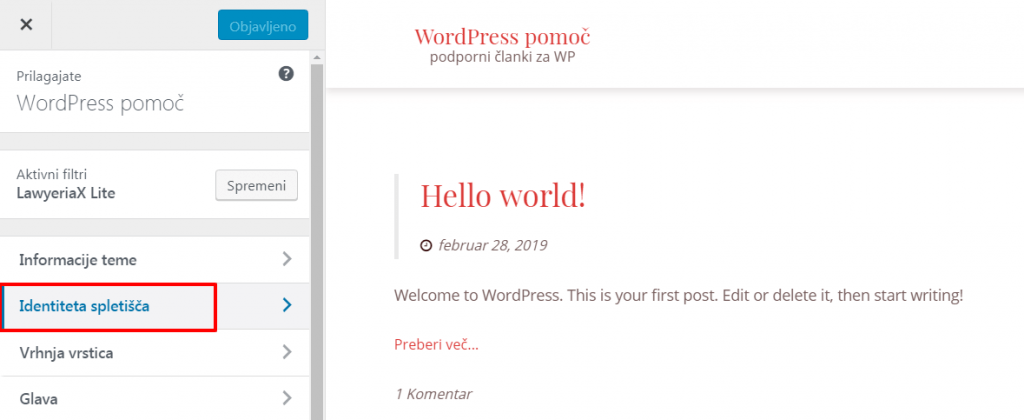Click the sidebar scrollbar up arrow
This screenshot has height=420, width=1024.
317,57
